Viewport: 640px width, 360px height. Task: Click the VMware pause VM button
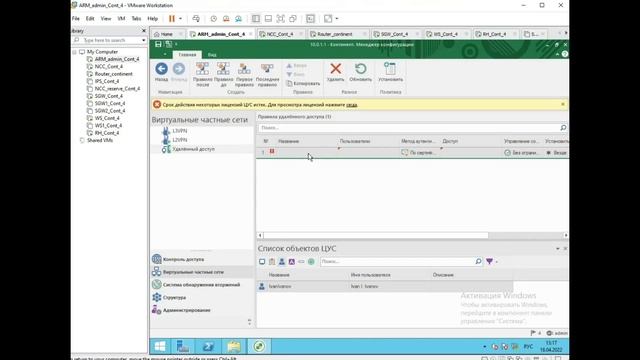click(x=172, y=19)
